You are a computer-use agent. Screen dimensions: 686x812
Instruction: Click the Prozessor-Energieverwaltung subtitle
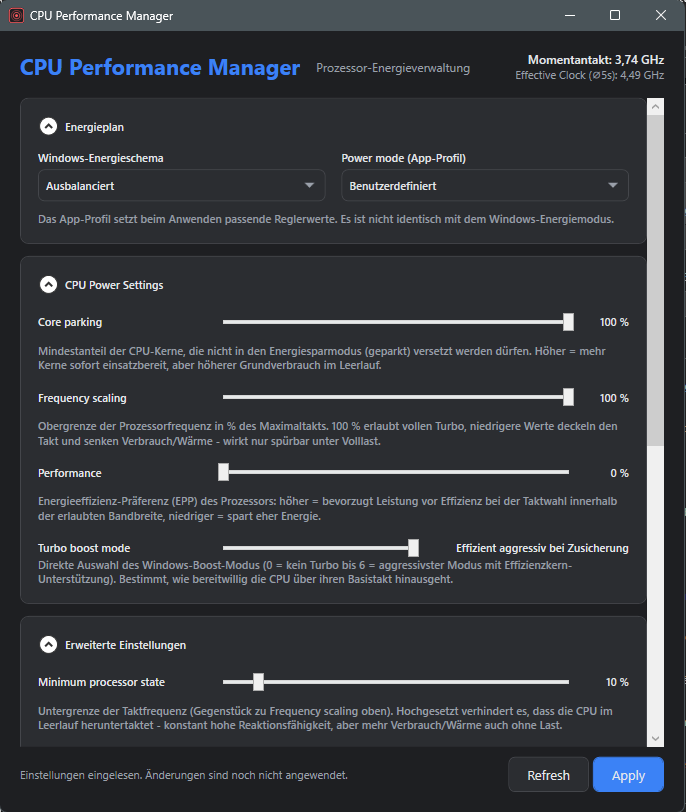pos(393,68)
